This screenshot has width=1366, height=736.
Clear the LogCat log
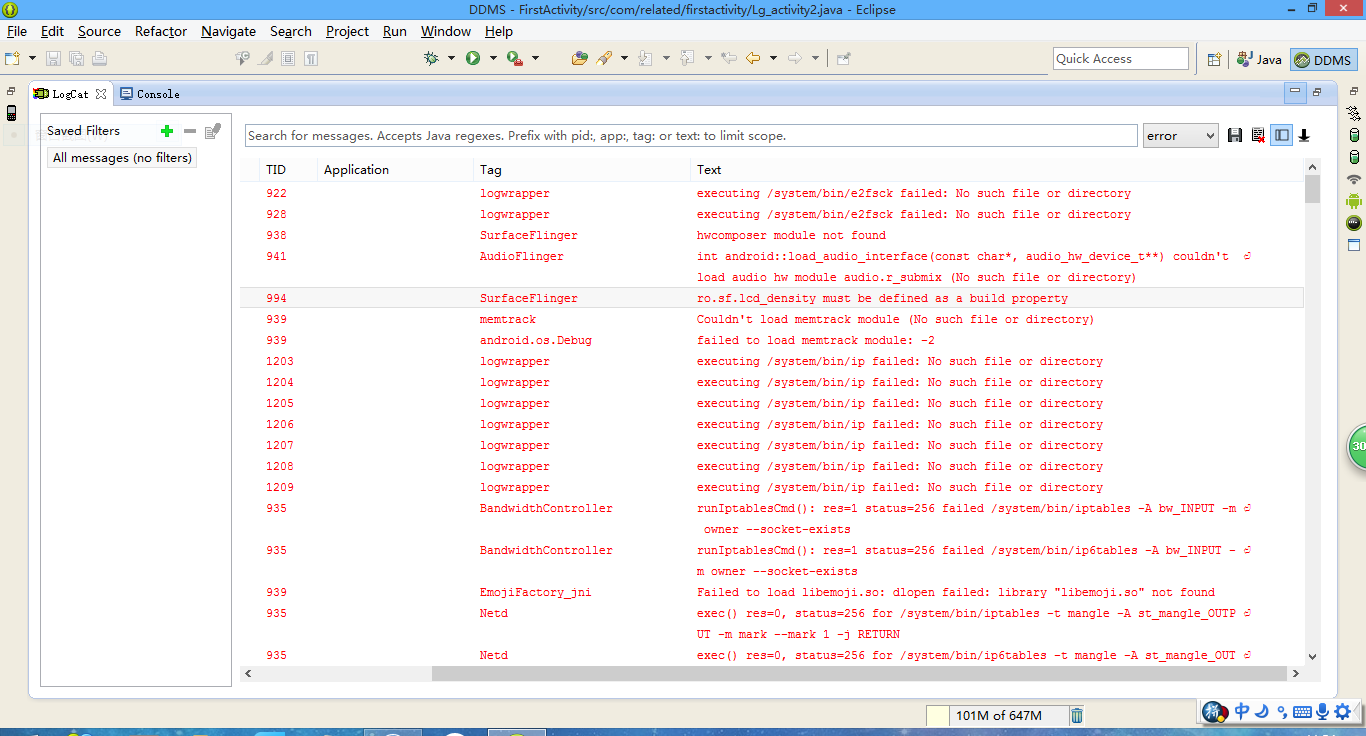pyautogui.click(x=1258, y=136)
